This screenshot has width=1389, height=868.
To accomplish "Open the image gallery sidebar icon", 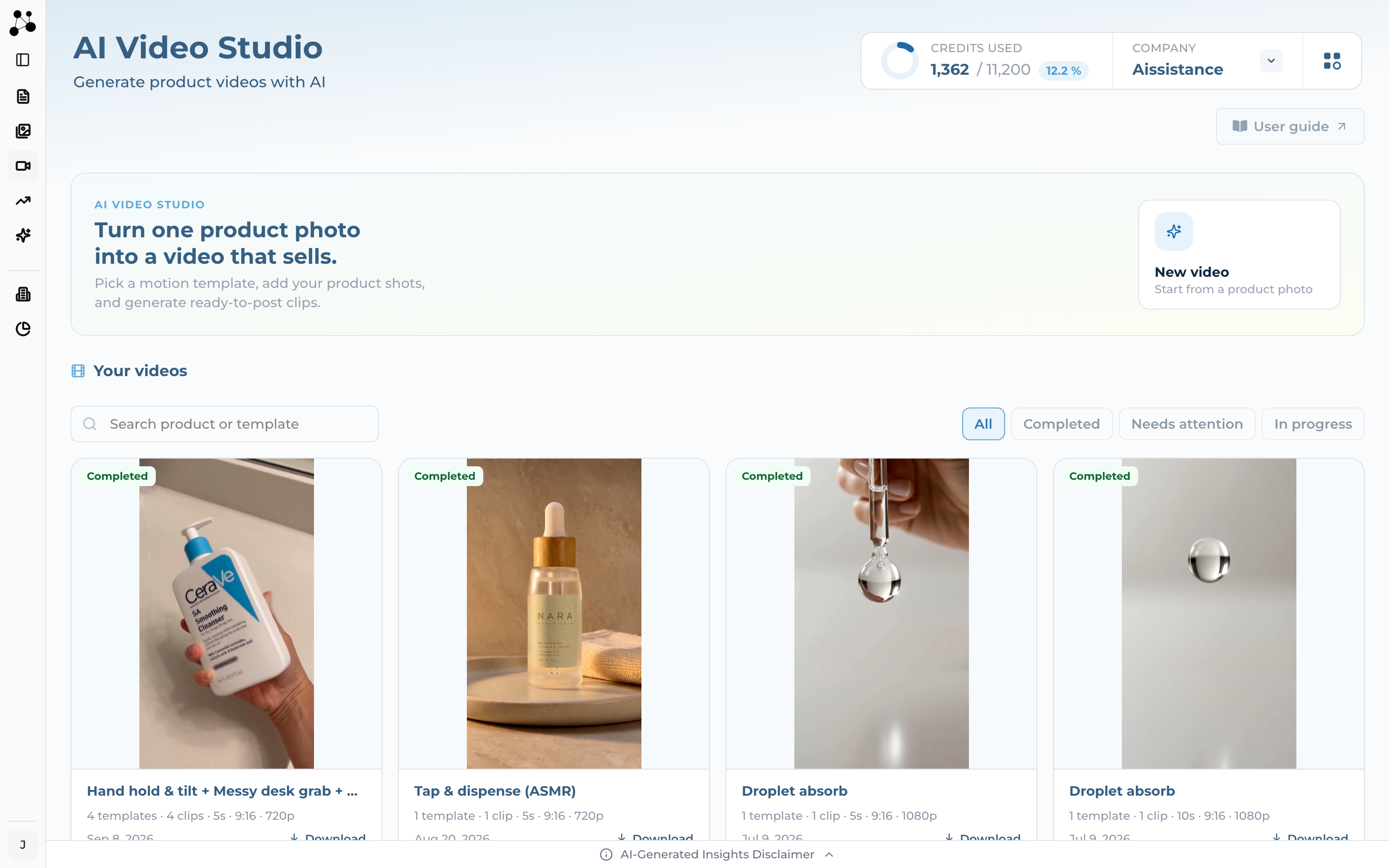I will pos(23,131).
